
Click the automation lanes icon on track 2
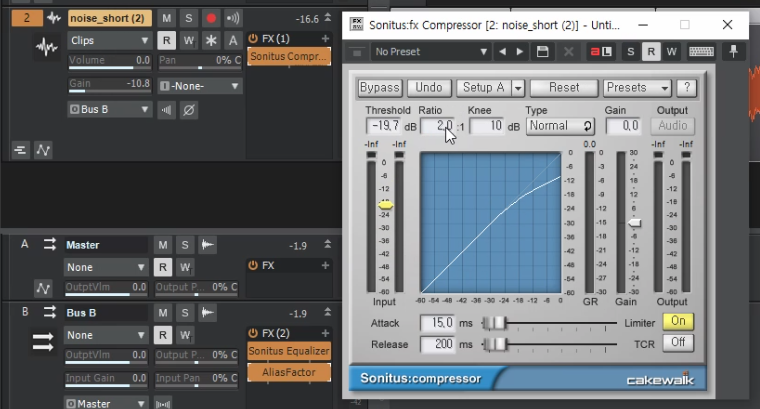click(x=43, y=150)
